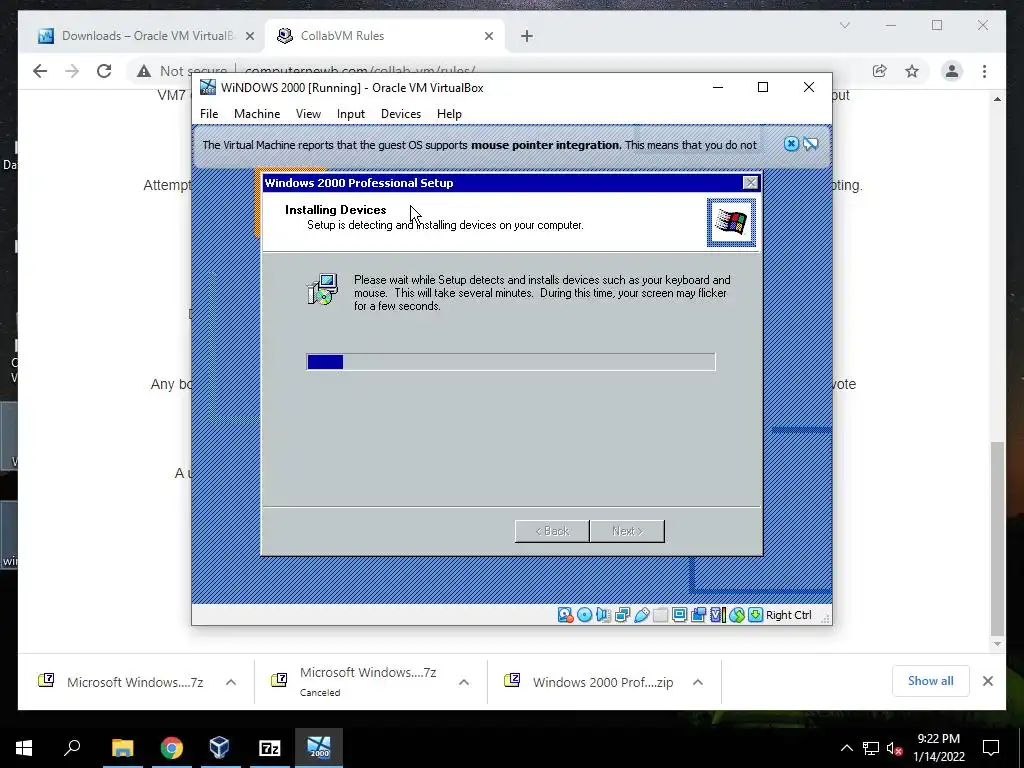1024x768 pixels.
Task: Open the View menu in VirtualBox
Action: (308, 114)
